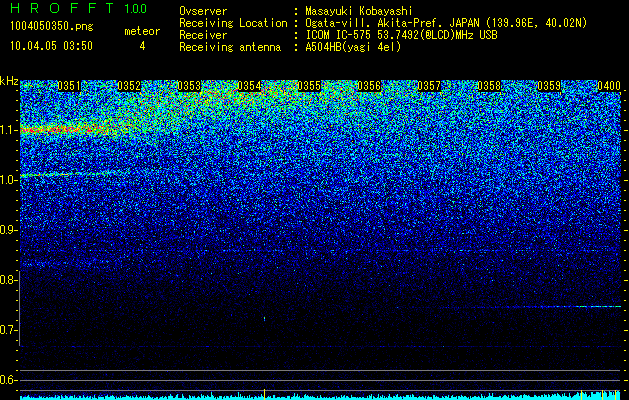Click the cyan signal level strip at the bottom
The width and height of the screenshot is (629, 400).
pos(321,397)
